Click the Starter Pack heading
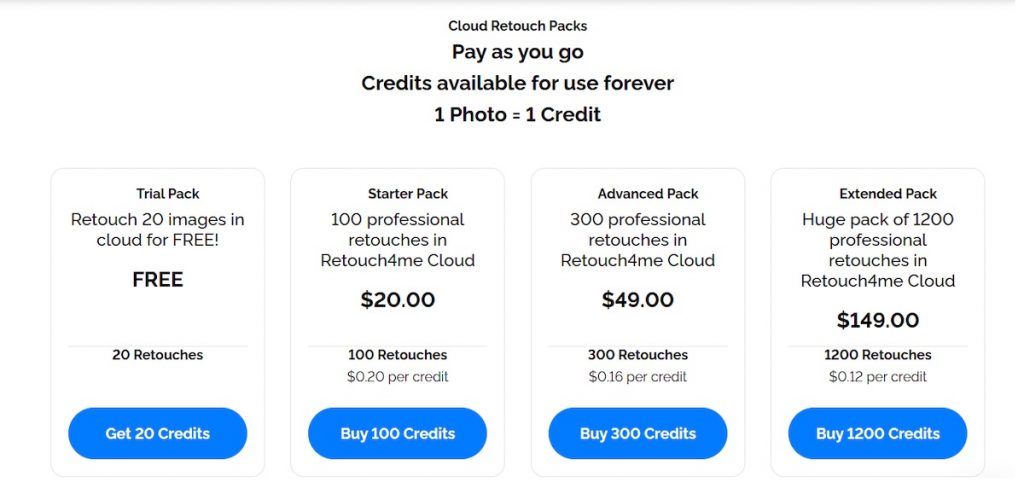1024x488 pixels. click(408, 194)
